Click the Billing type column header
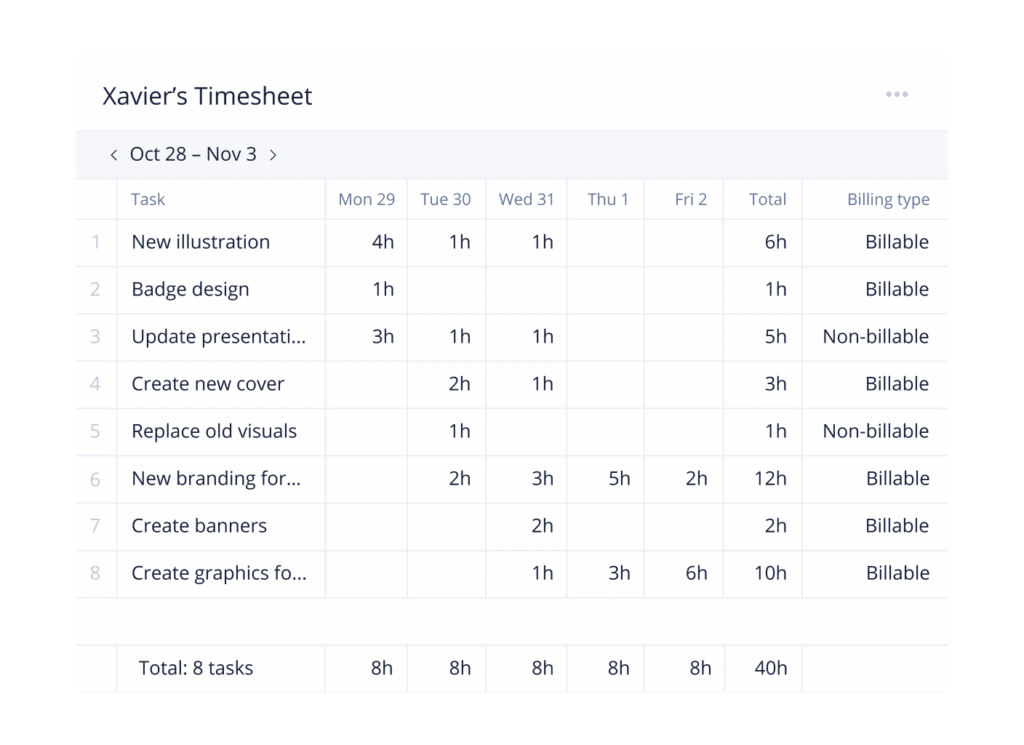 tap(887, 199)
